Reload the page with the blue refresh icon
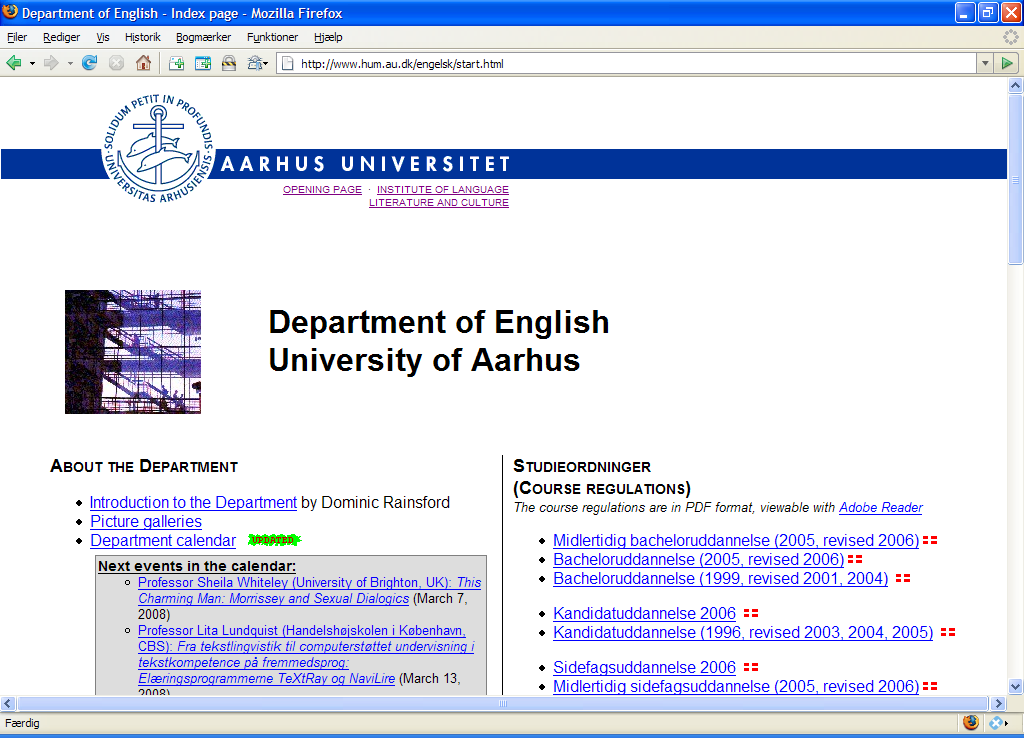Viewport: 1024px width, 738px height. coord(89,63)
